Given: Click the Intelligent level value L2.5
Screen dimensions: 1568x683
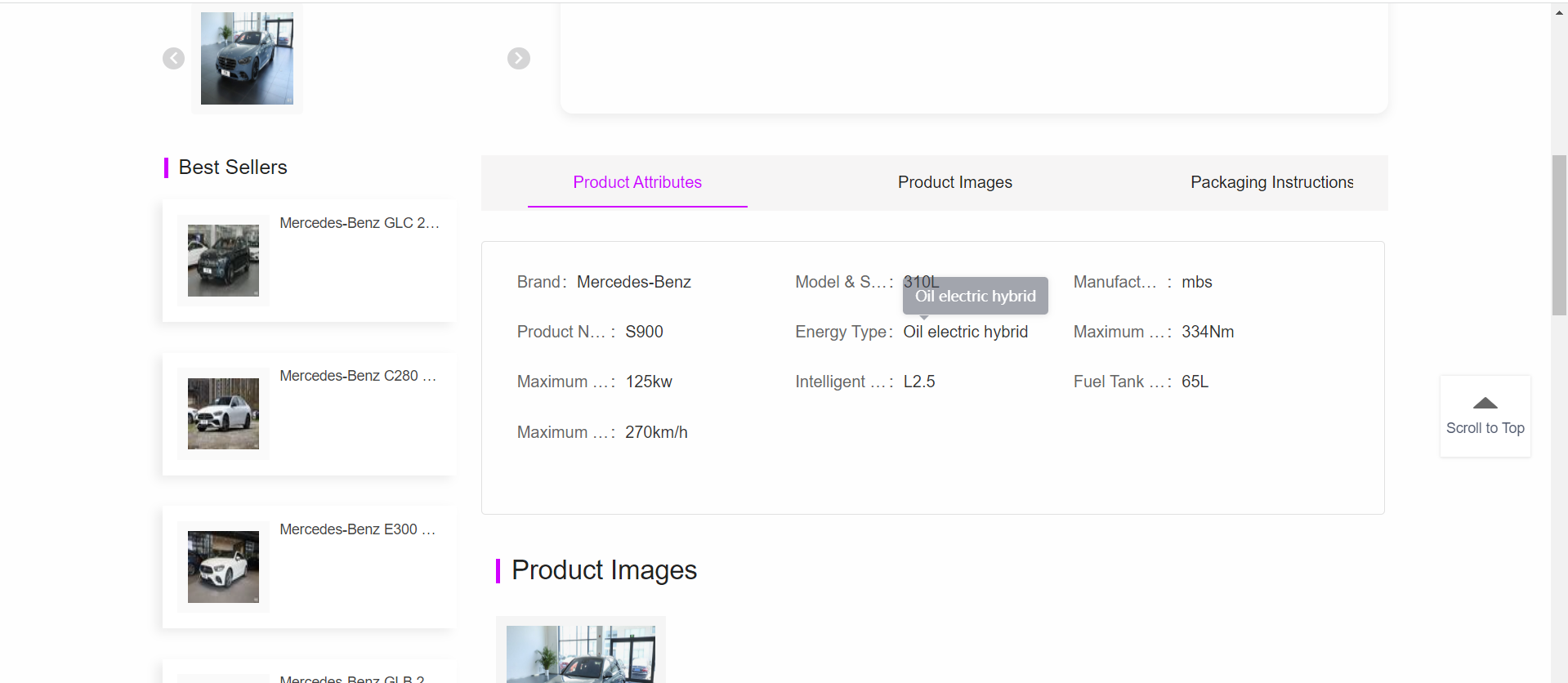Looking at the screenshot, I should pos(919,382).
